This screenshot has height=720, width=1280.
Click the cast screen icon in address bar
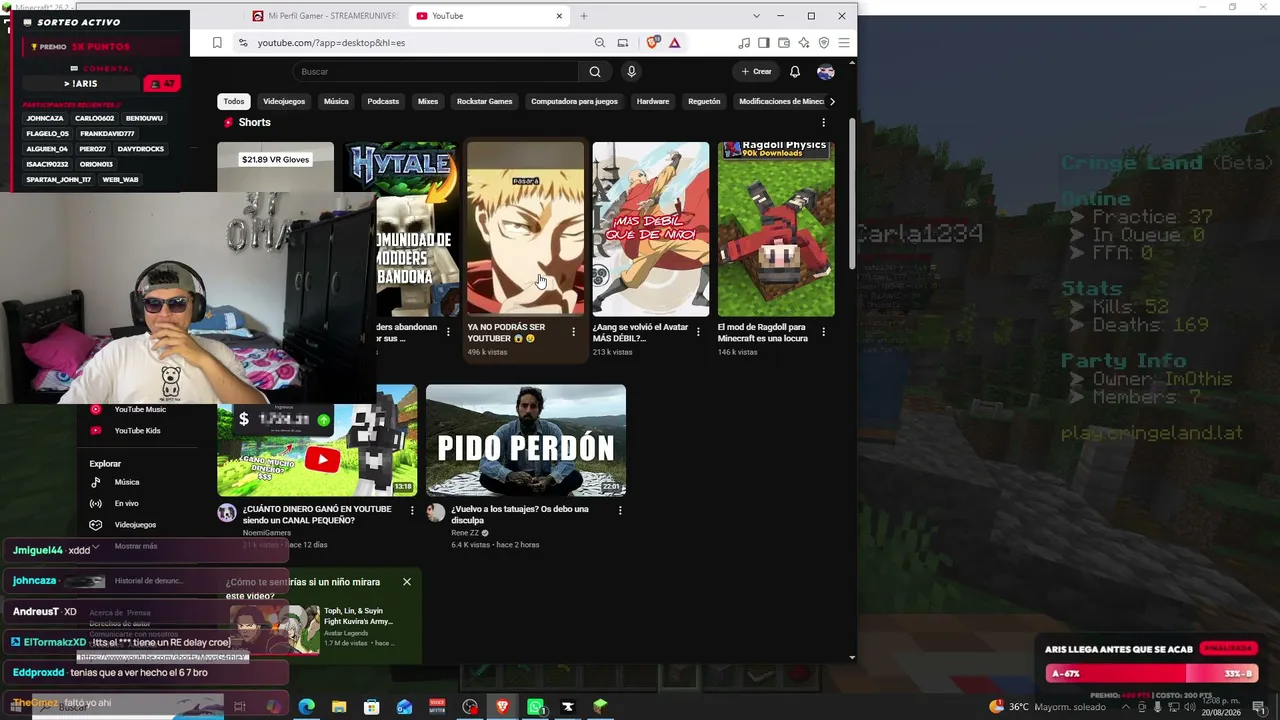click(x=623, y=43)
